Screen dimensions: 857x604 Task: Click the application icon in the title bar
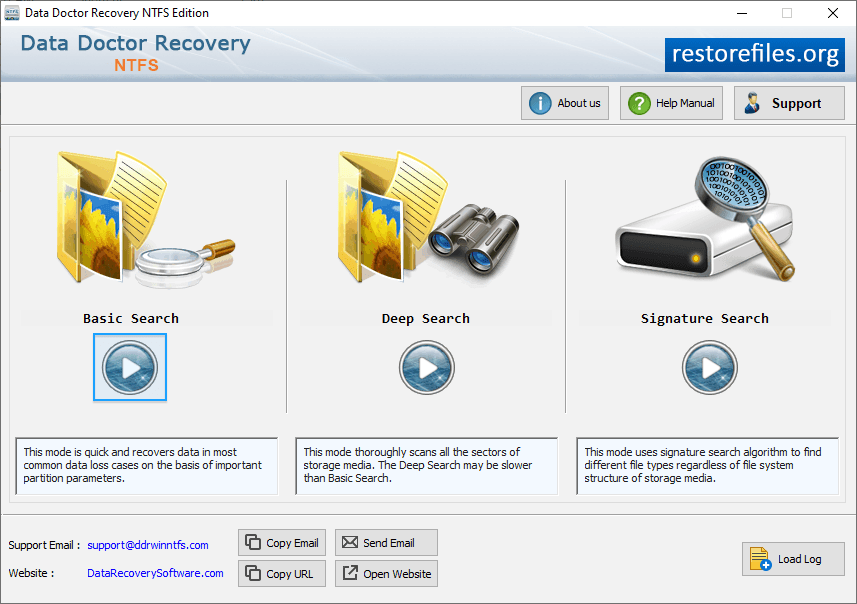click(11, 13)
